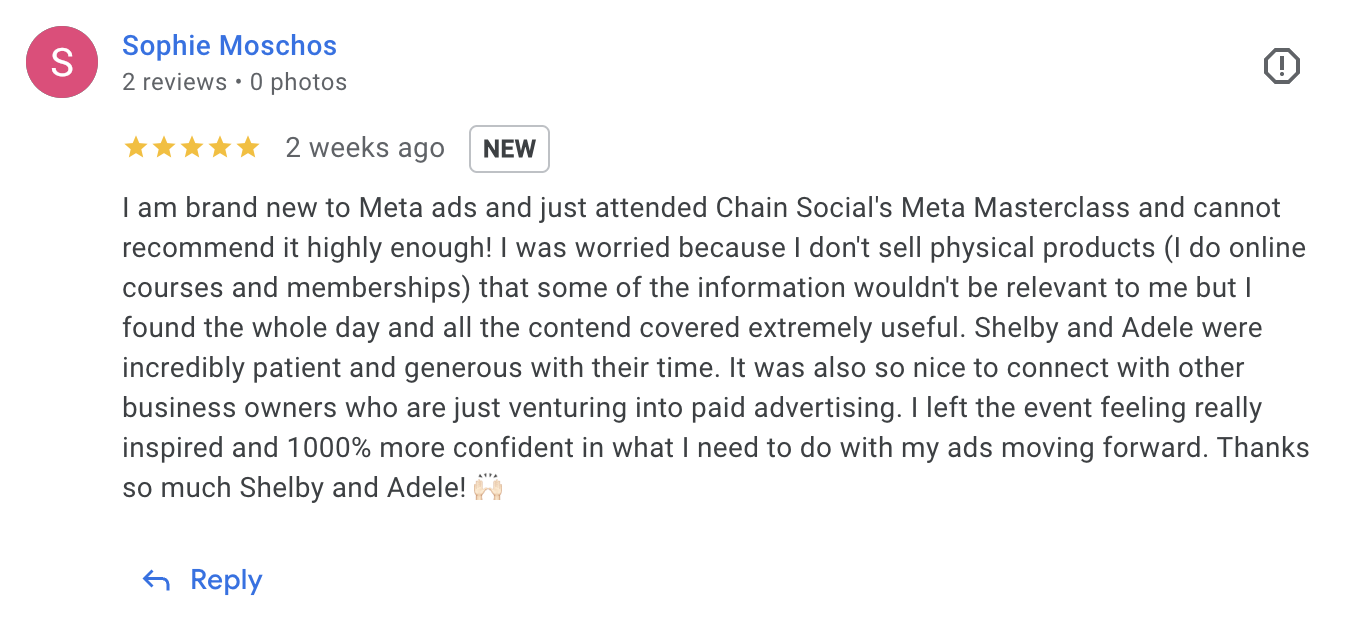1356x624 pixels.
Task: Click the NEW badge beside the date
Action: (x=509, y=149)
